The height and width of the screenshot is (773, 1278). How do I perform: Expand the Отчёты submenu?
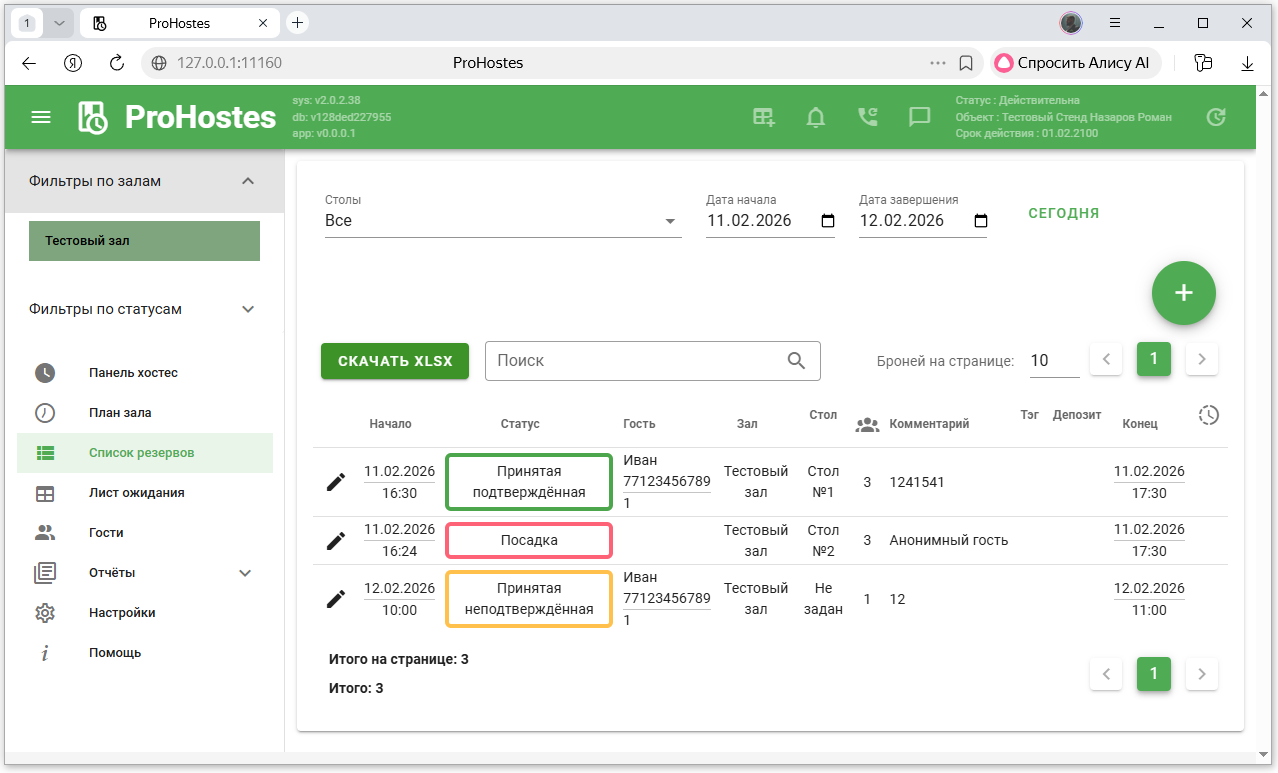[x=245, y=573]
